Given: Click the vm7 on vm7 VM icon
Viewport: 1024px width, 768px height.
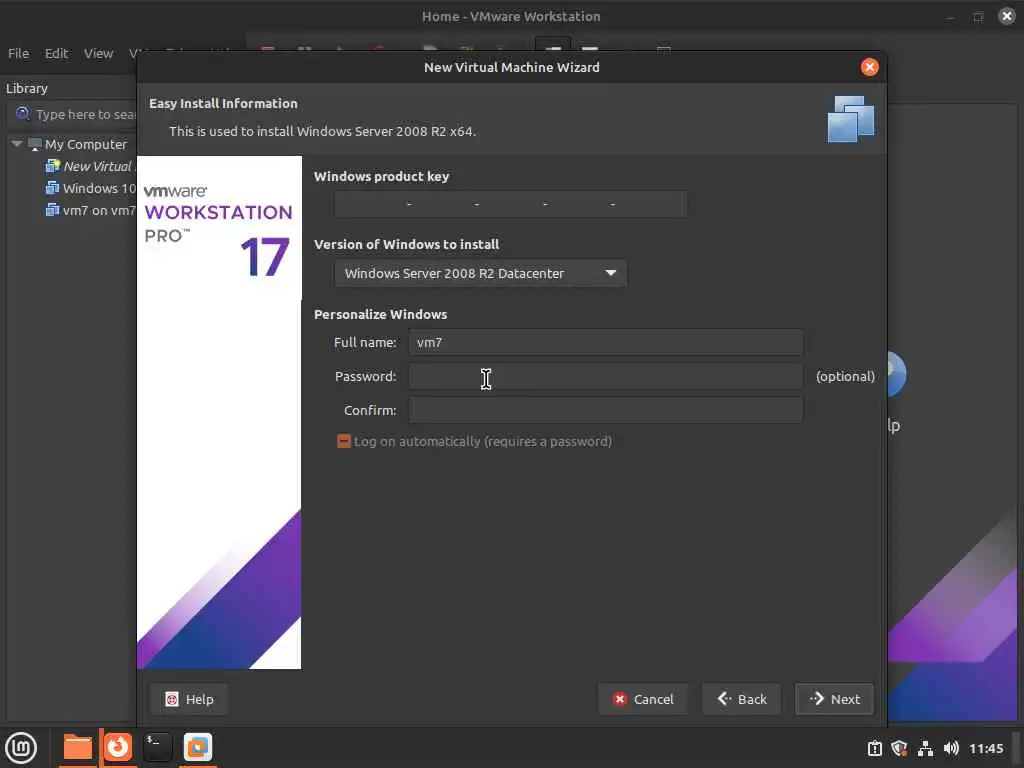Looking at the screenshot, I should [52, 210].
